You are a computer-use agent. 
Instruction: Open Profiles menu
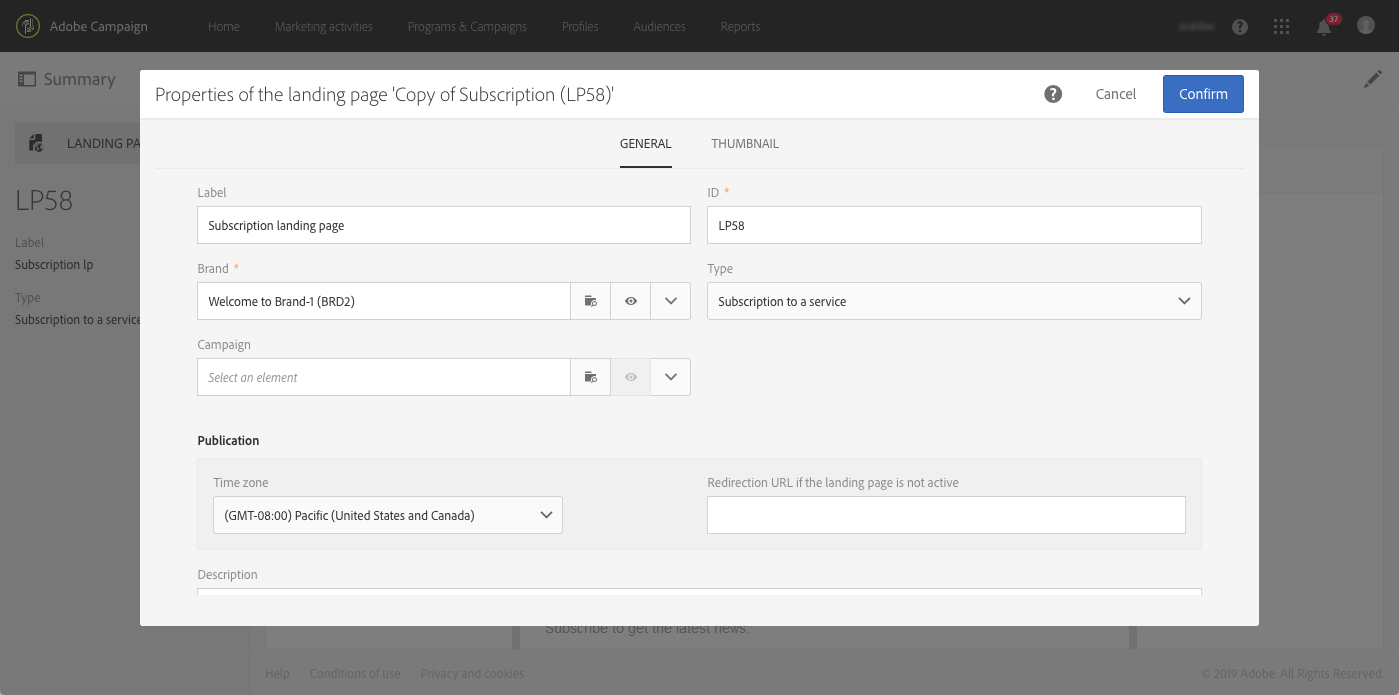coord(580,27)
